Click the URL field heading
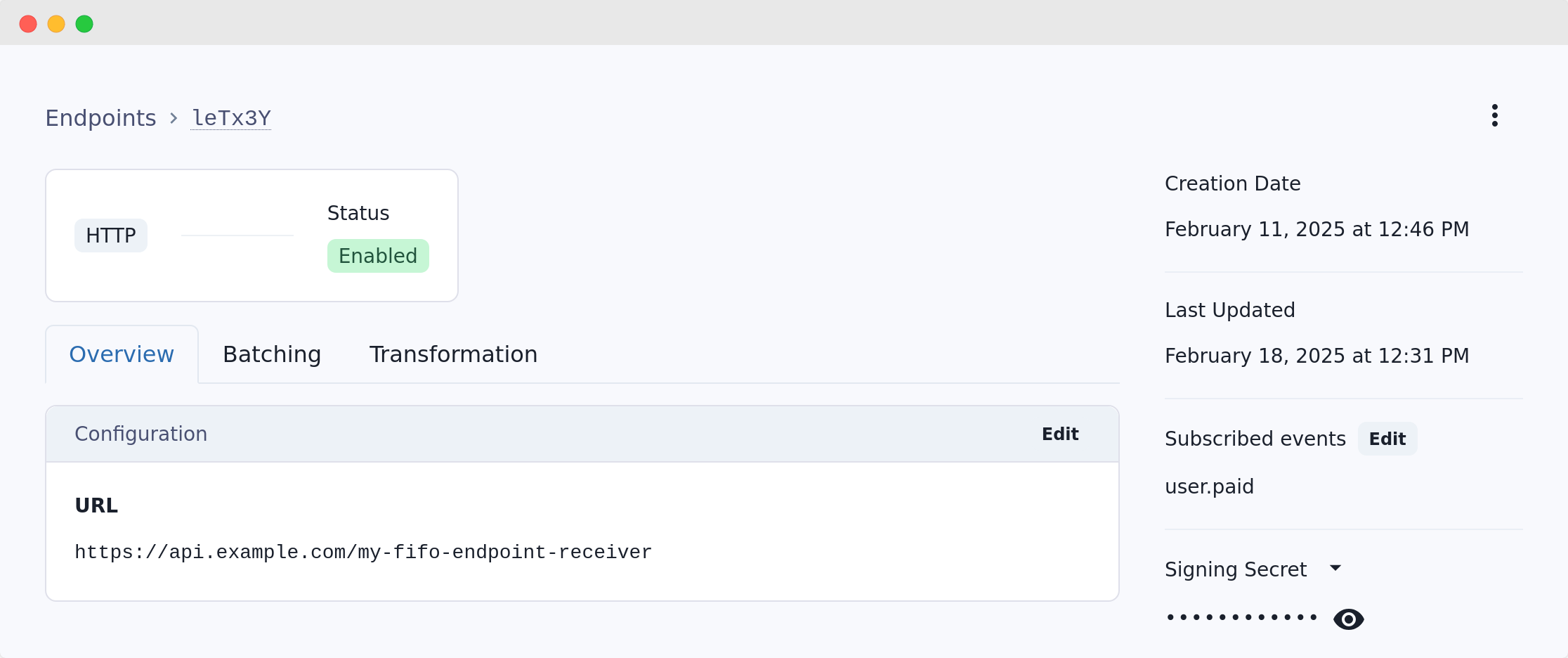 click(x=96, y=505)
